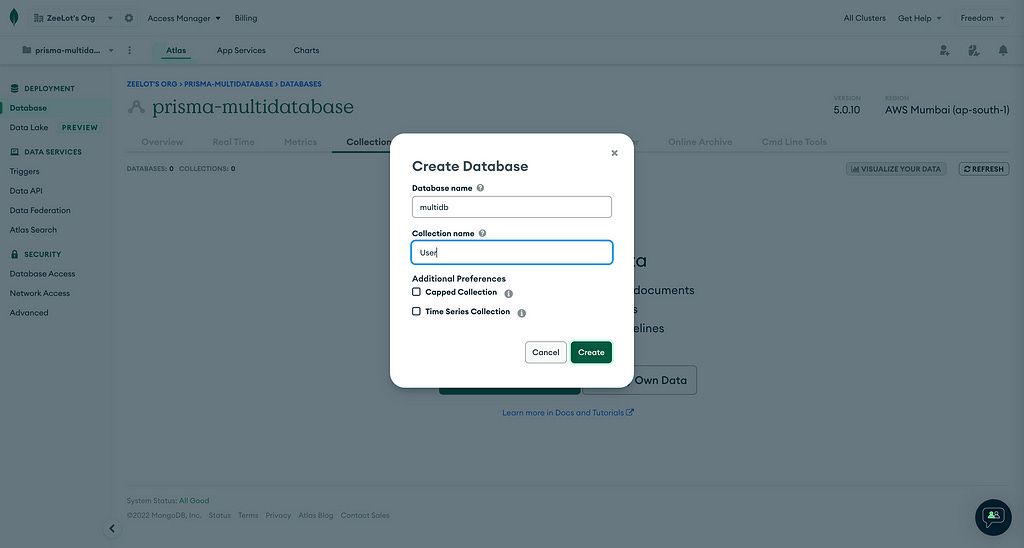
Task: Open the Overview tab
Action: [x=162, y=142]
